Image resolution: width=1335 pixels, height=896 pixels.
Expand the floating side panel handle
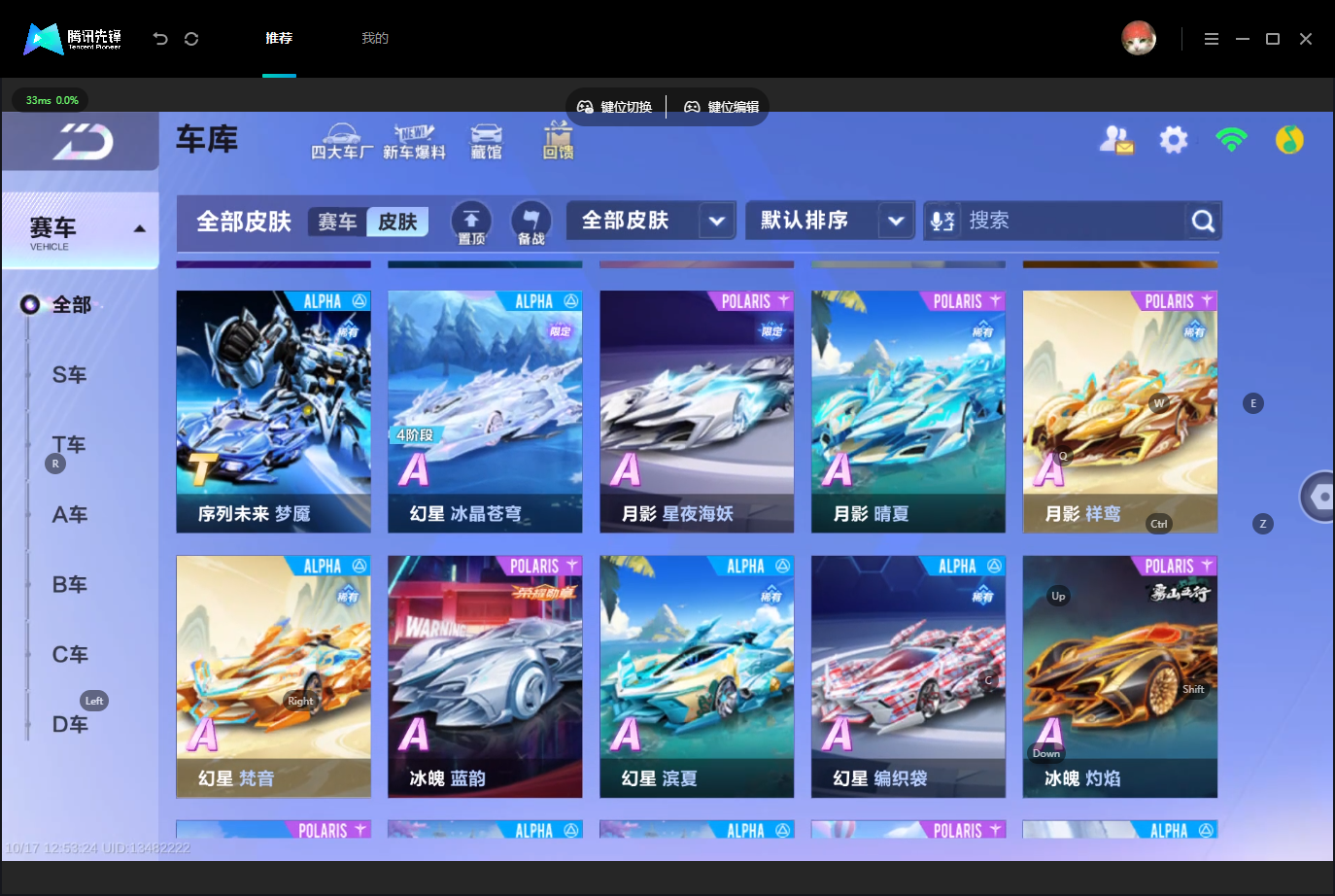tap(1318, 497)
